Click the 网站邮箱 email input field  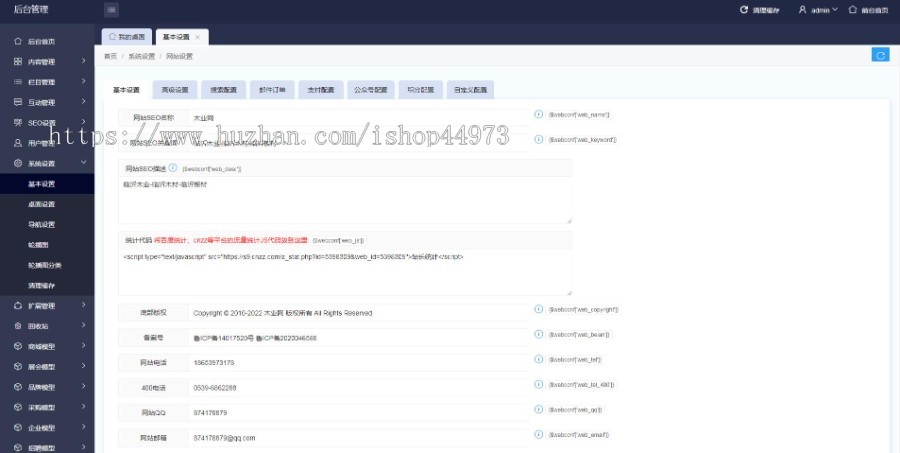358,438
